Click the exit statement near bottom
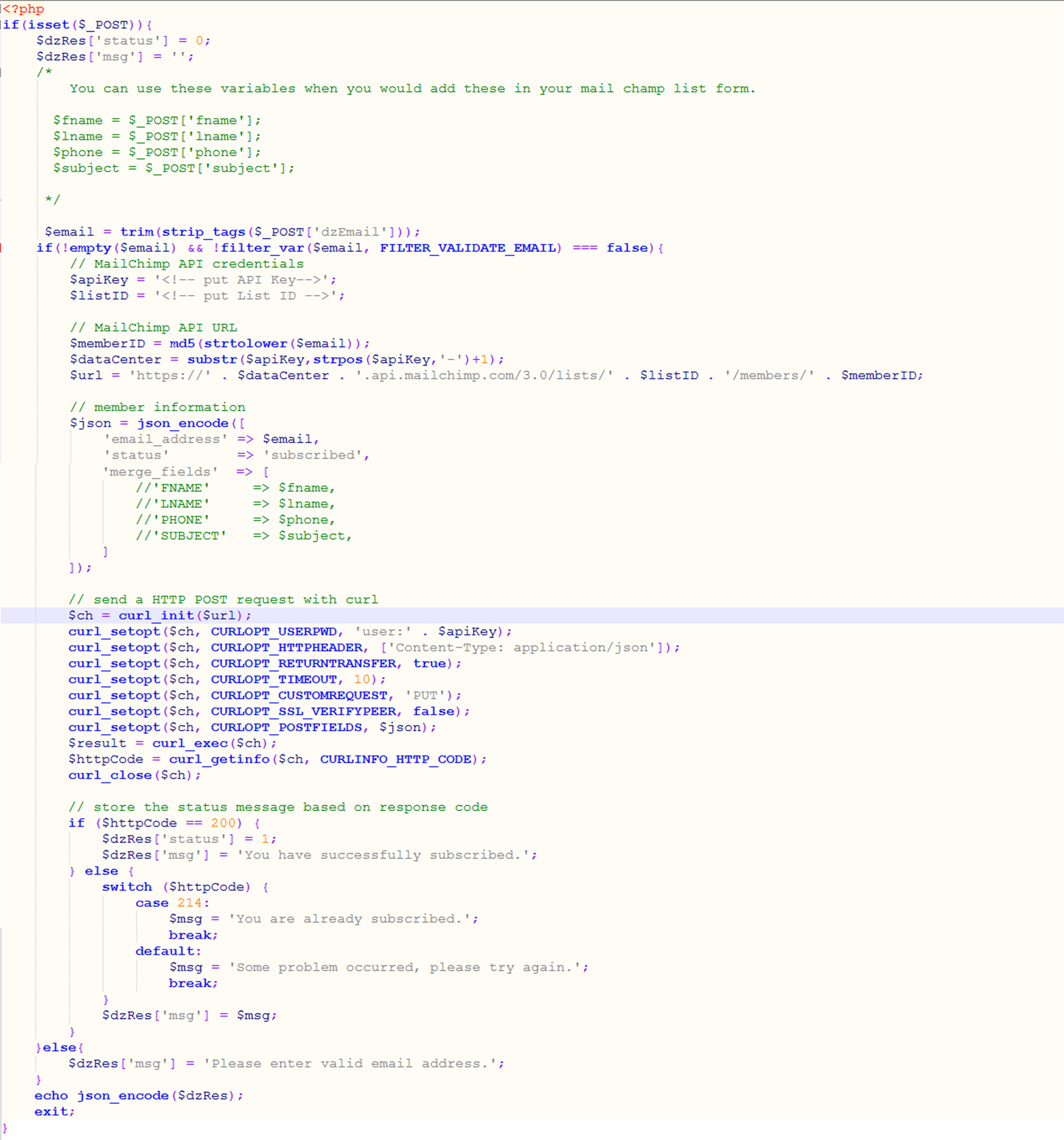The image size is (1064, 1140). coord(51,1112)
